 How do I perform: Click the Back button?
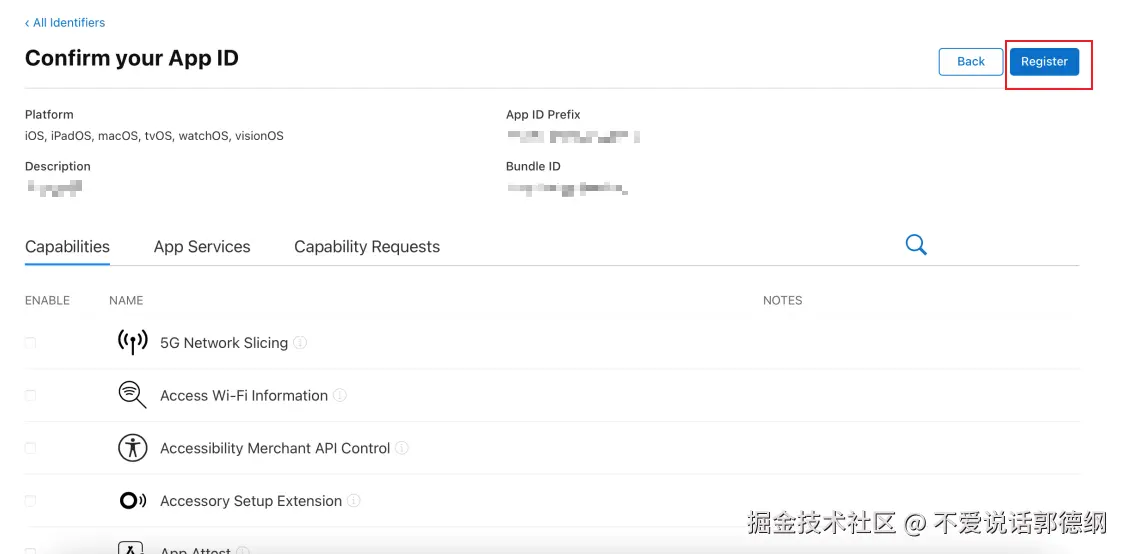tap(970, 61)
